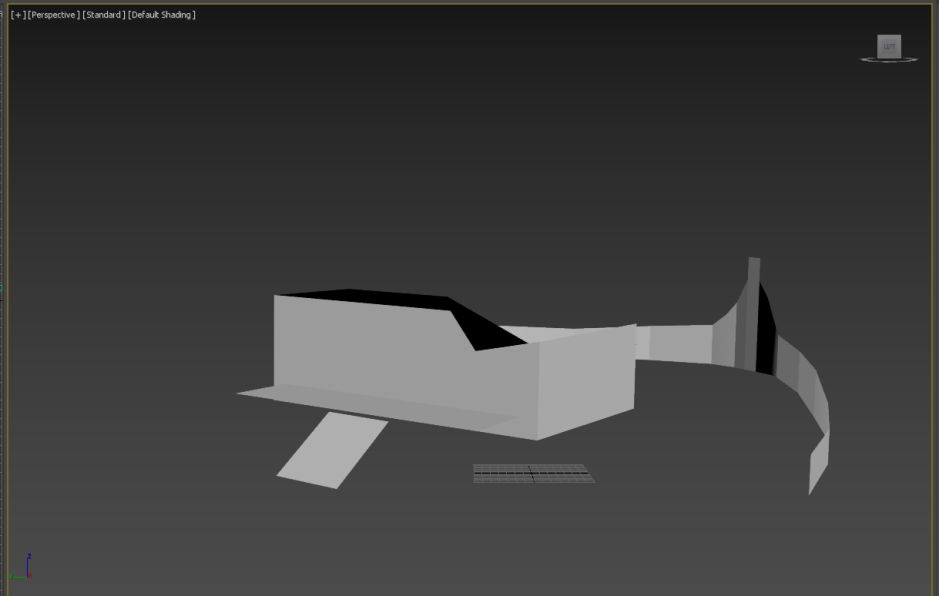This screenshot has width=939, height=596.
Task: Click the small home grid in the viewport
Action: [533, 473]
